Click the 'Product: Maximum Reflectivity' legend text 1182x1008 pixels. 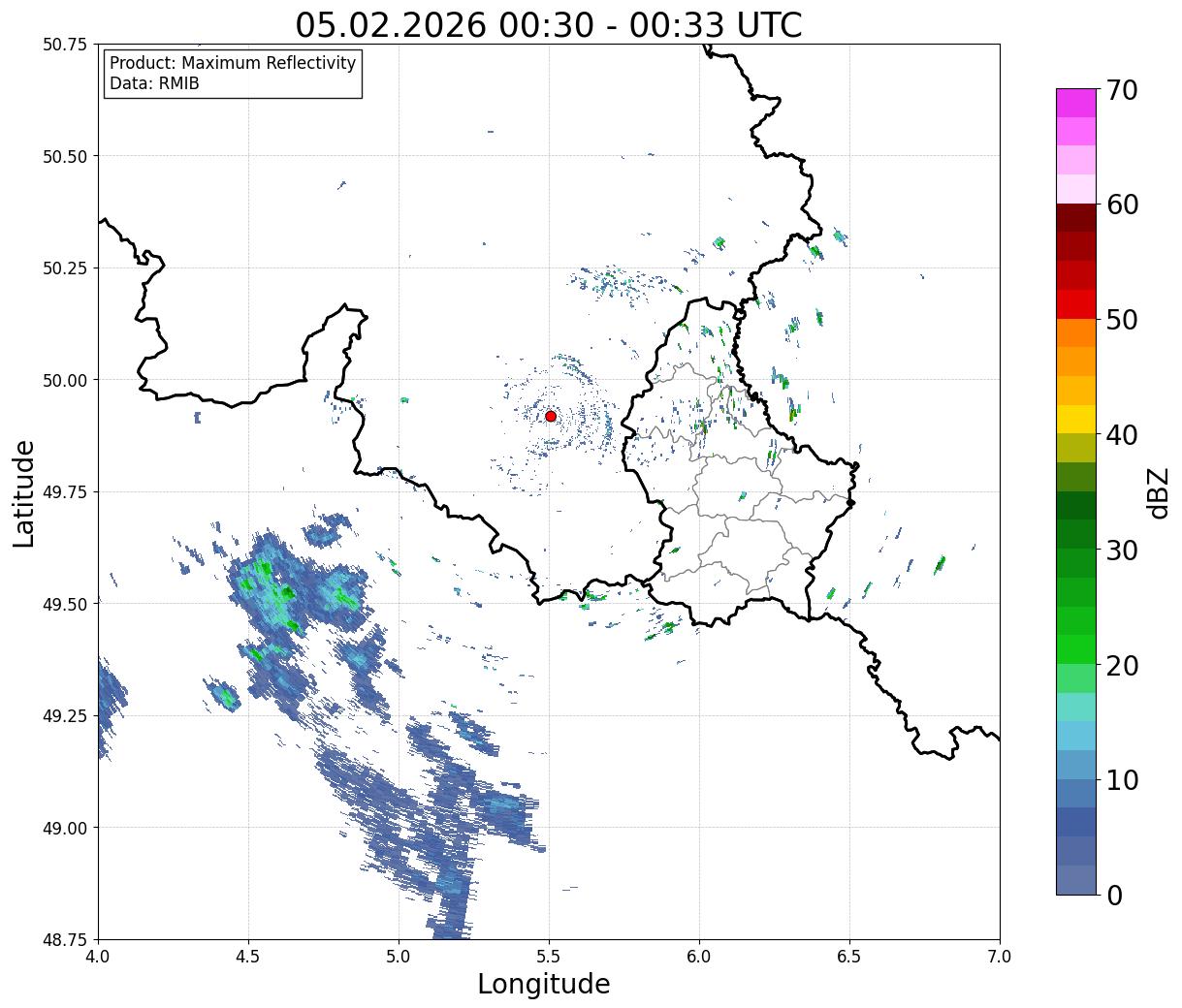233,63
